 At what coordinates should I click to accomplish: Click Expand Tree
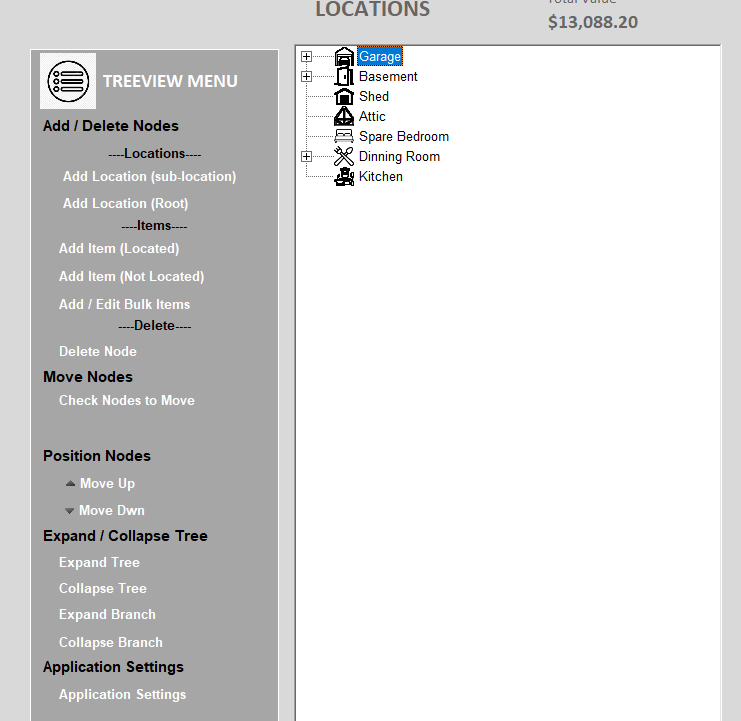99,562
